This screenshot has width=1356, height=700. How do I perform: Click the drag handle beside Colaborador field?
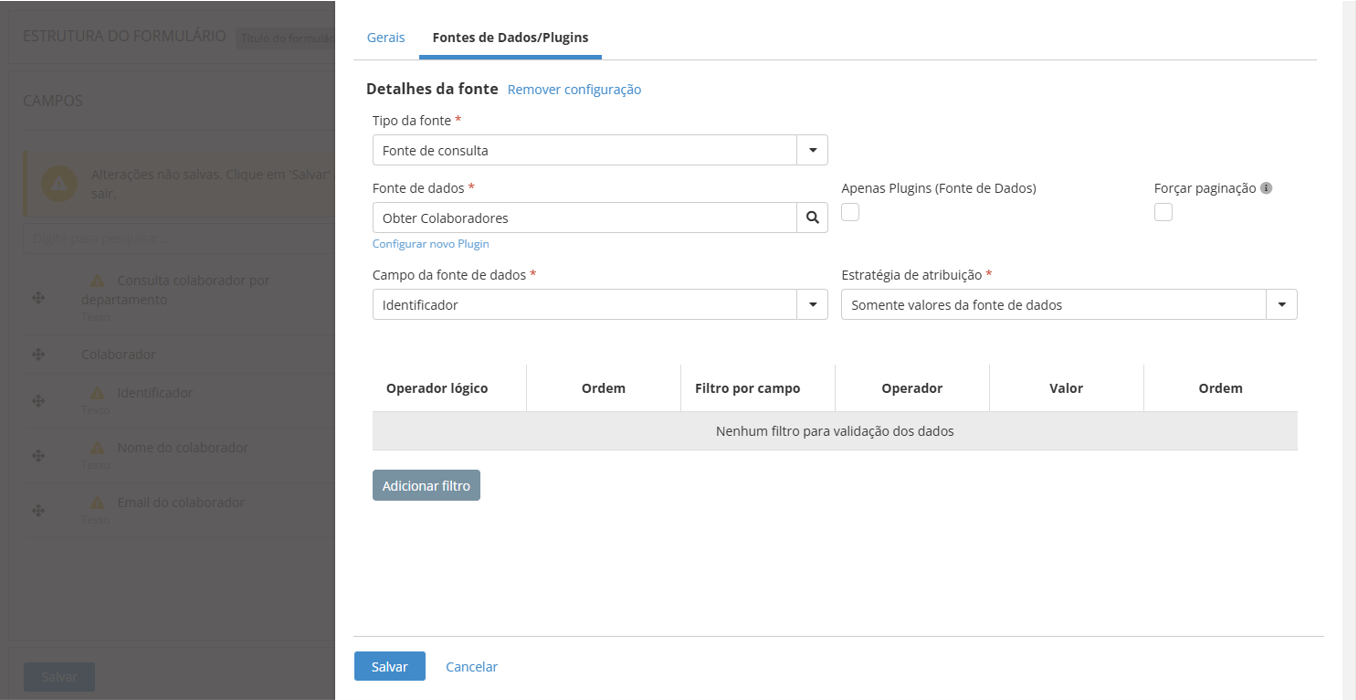pos(38,354)
